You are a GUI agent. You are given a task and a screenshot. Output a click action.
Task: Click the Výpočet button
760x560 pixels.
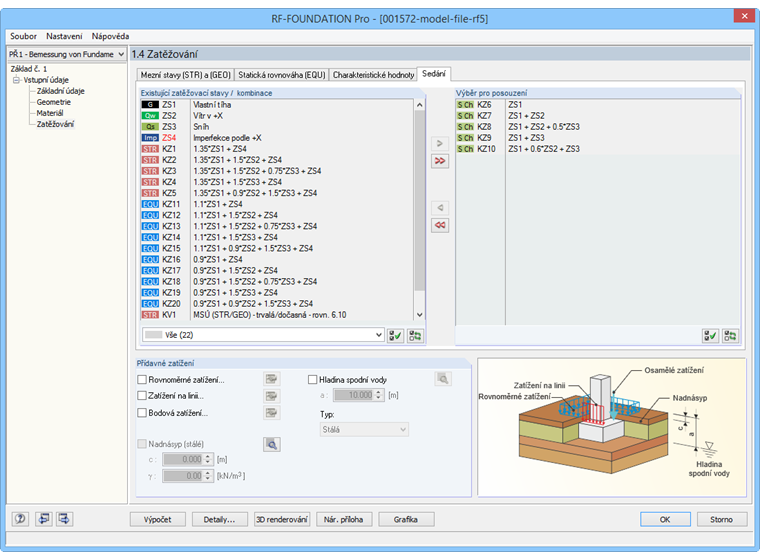pos(158,519)
